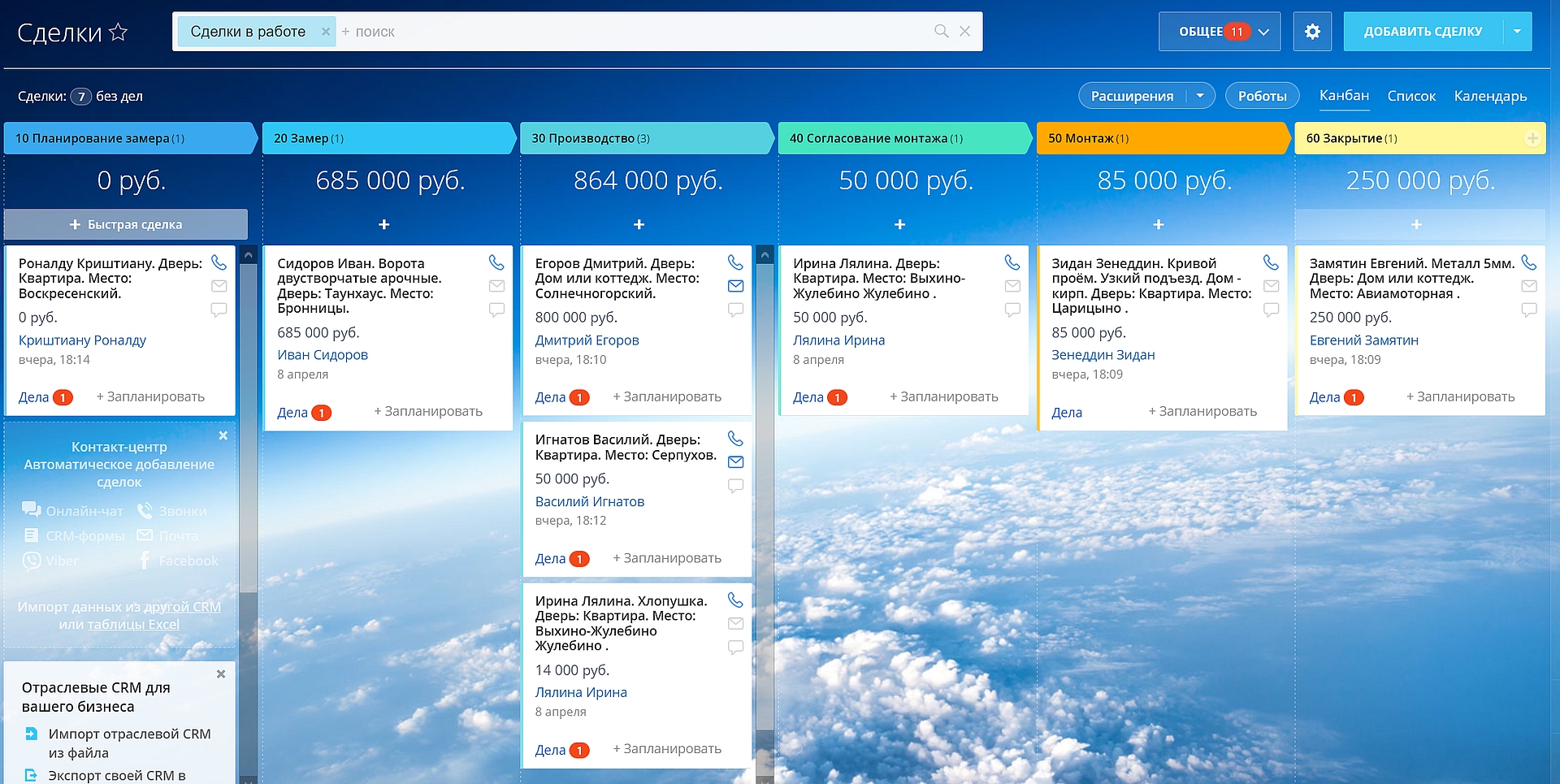Select the 20 Замер stage header
Viewport: 1560px width, 784px height.
[x=388, y=138]
